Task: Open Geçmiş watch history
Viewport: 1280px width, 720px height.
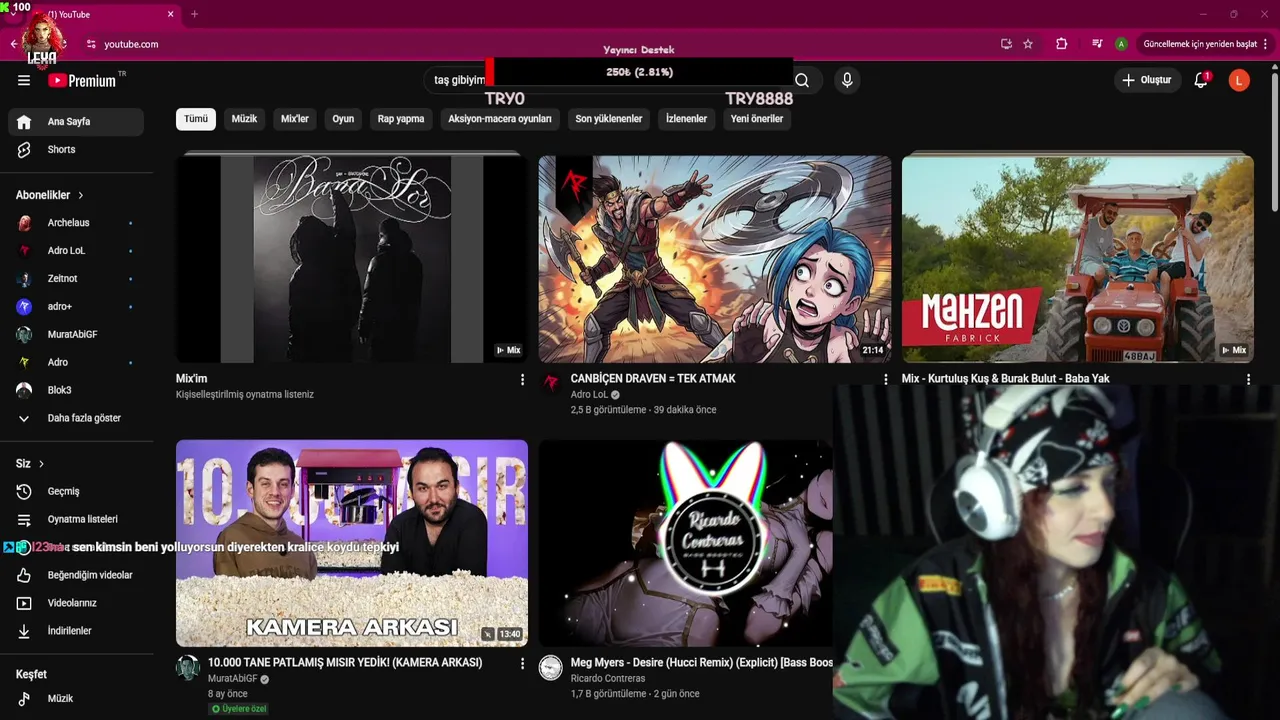Action: click(76, 492)
